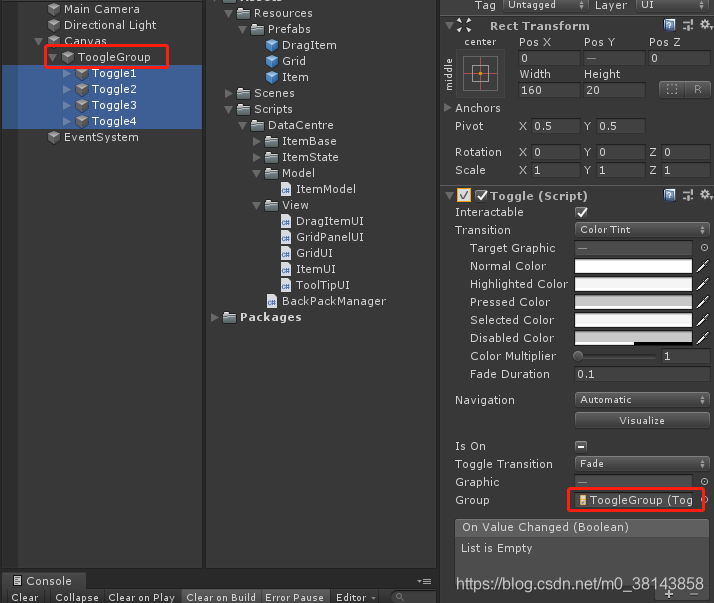Open Rect Transform preset settings icon
714x603 pixels.
(x=688, y=25)
